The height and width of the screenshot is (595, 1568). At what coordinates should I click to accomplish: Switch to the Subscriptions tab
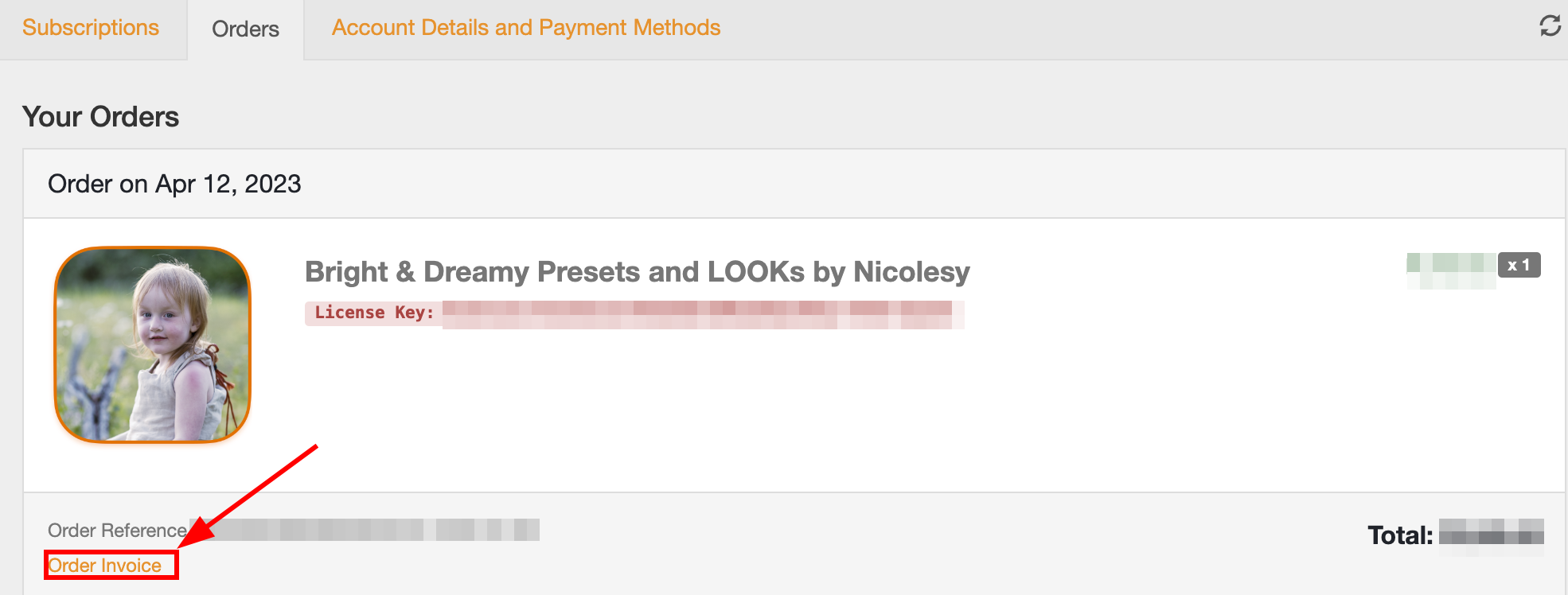(x=91, y=28)
